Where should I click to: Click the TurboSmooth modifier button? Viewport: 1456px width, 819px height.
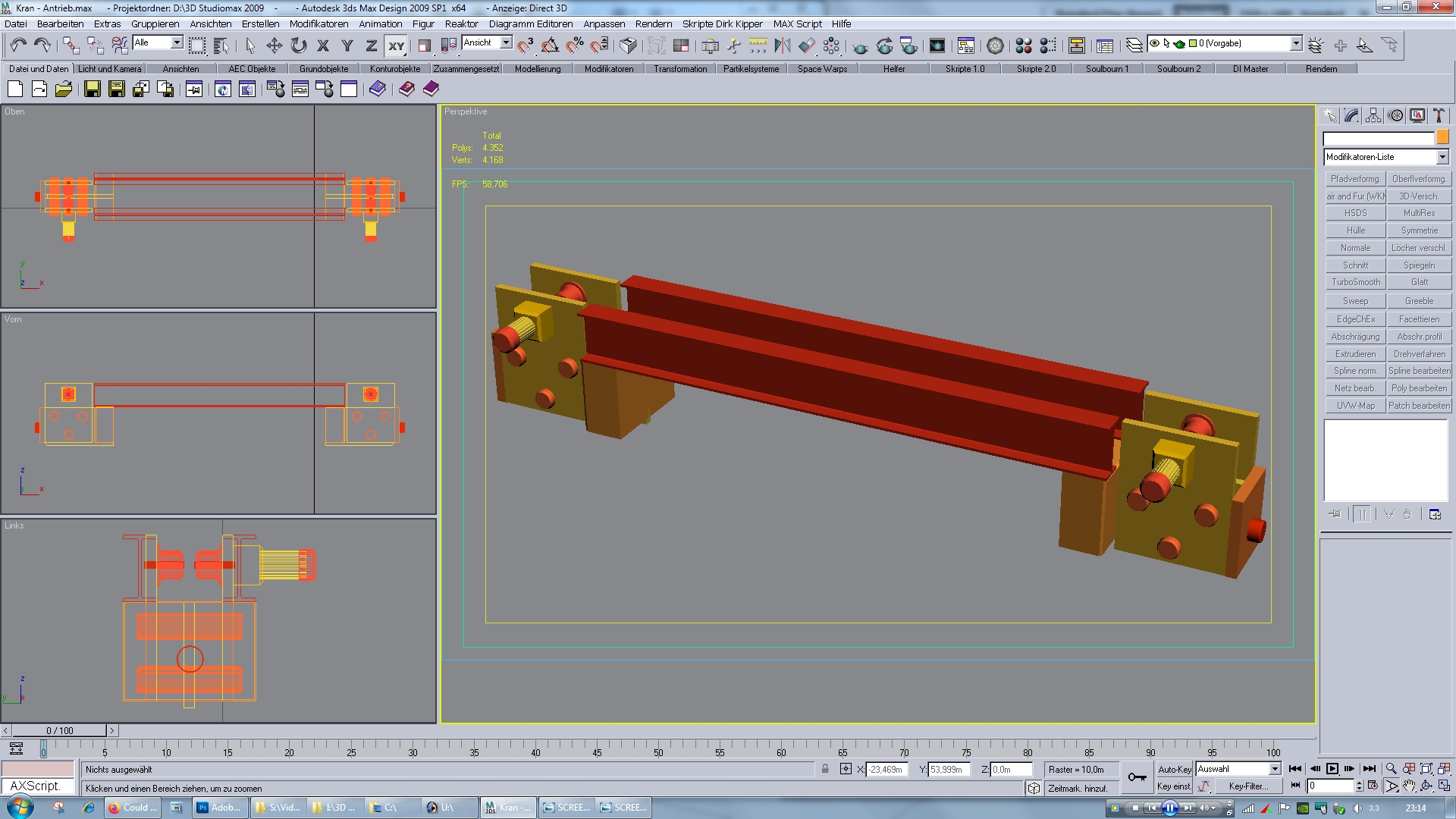click(1355, 282)
